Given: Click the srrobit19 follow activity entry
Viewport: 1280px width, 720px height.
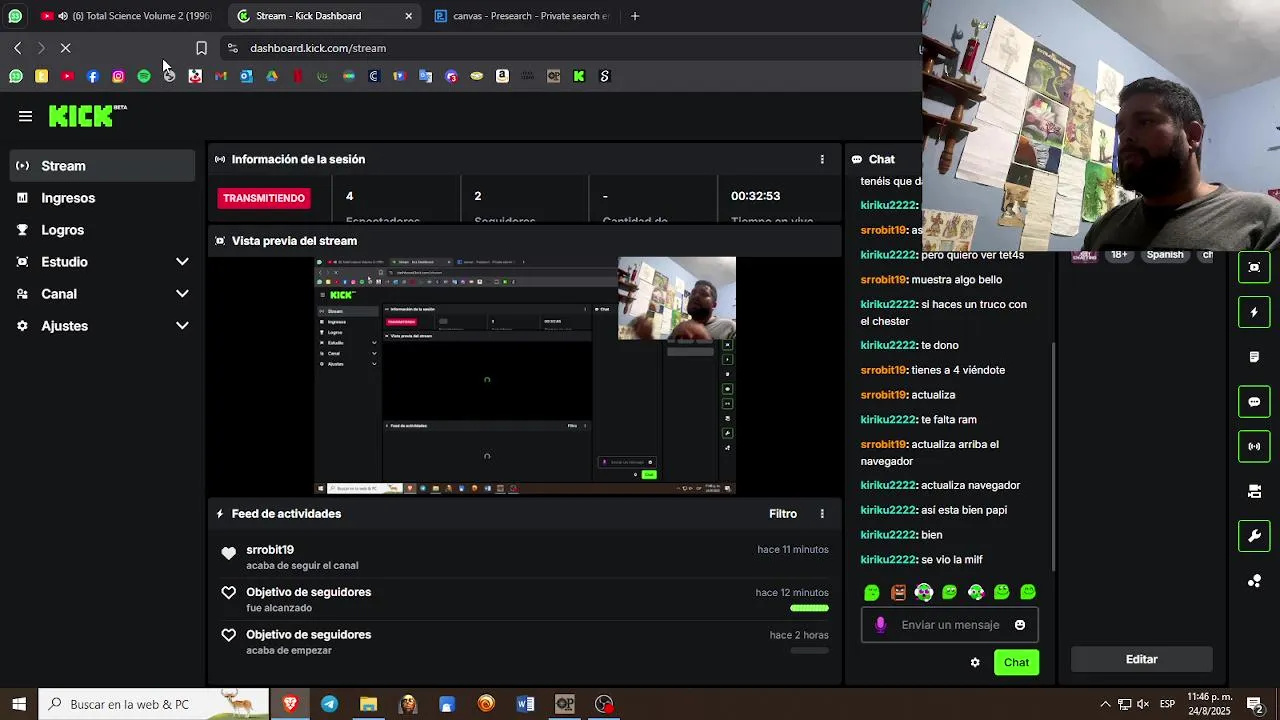Looking at the screenshot, I should [x=526, y=557].
